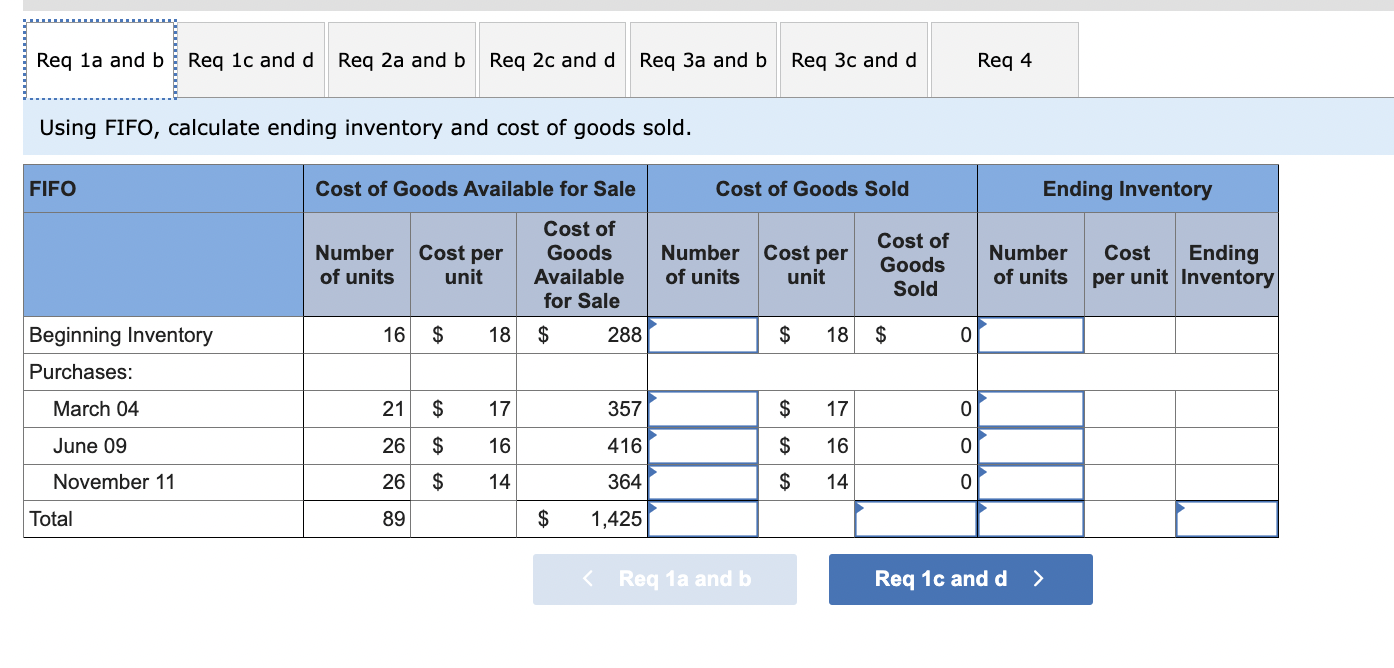Click the 364 cost available cell
Image resolution: width=1394 pixels, height=668 pixels.
581,482
